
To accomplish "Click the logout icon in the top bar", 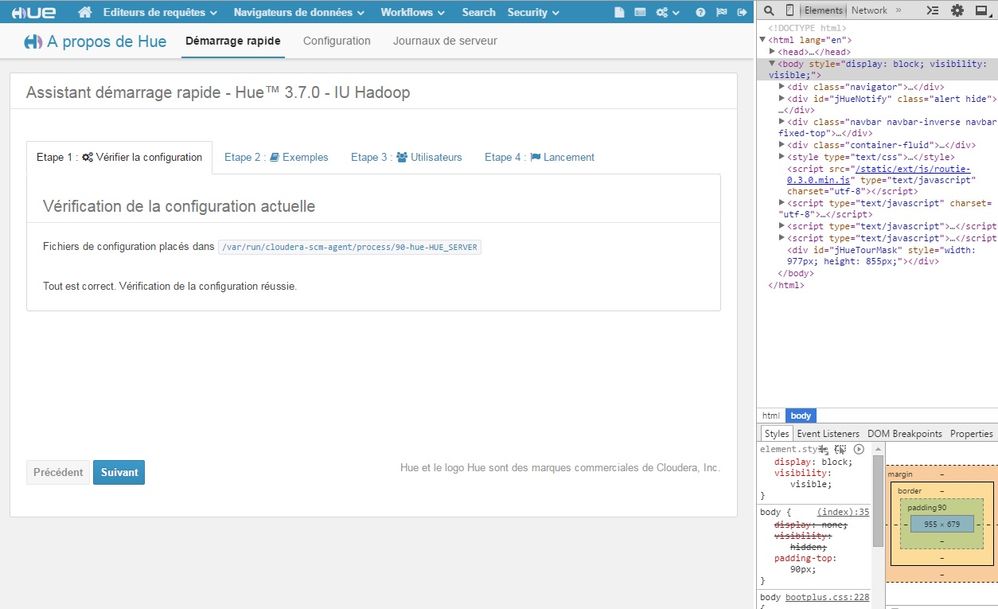I will [x=743, y=11].
